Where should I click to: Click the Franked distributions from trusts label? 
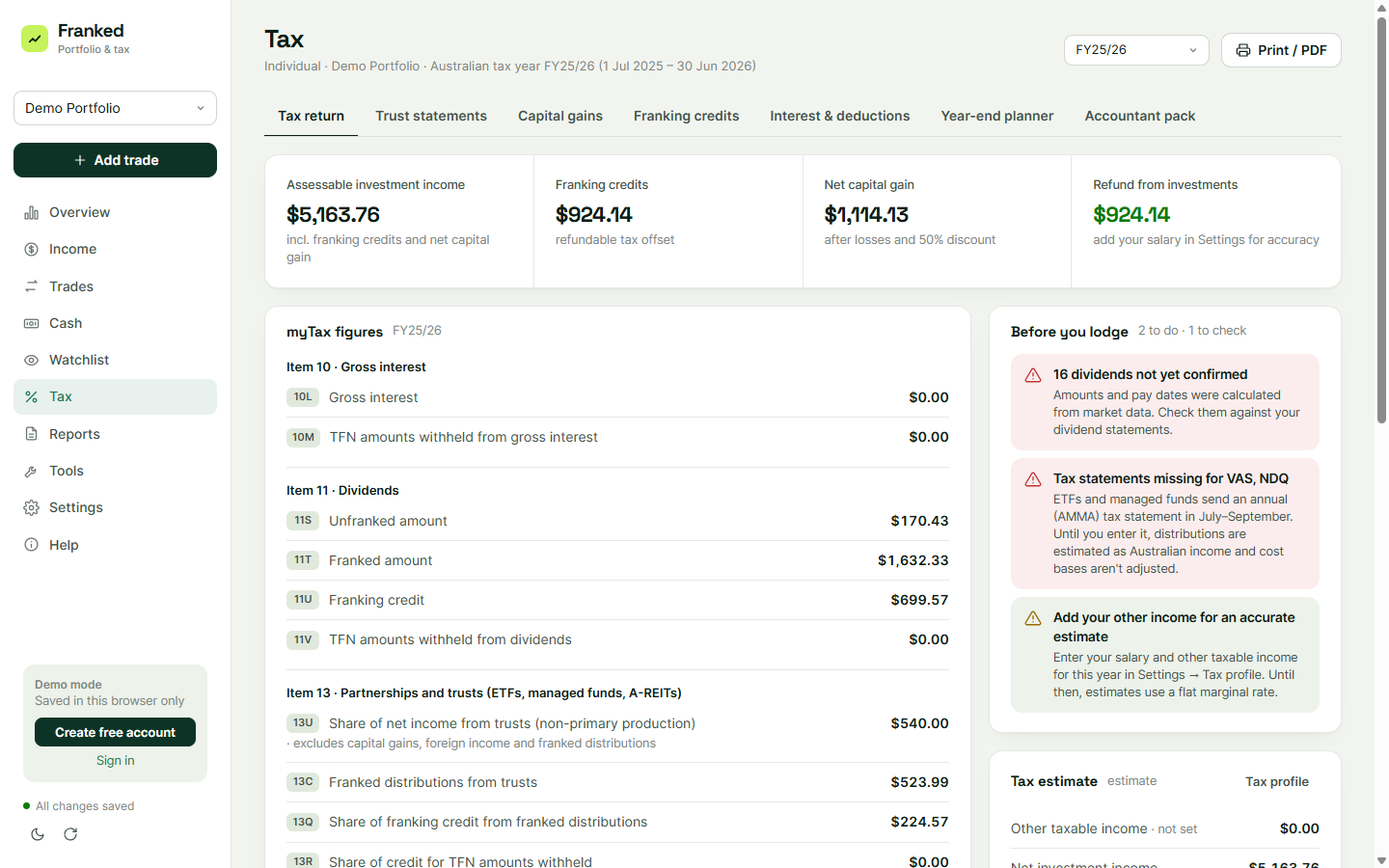pos(433,782)
